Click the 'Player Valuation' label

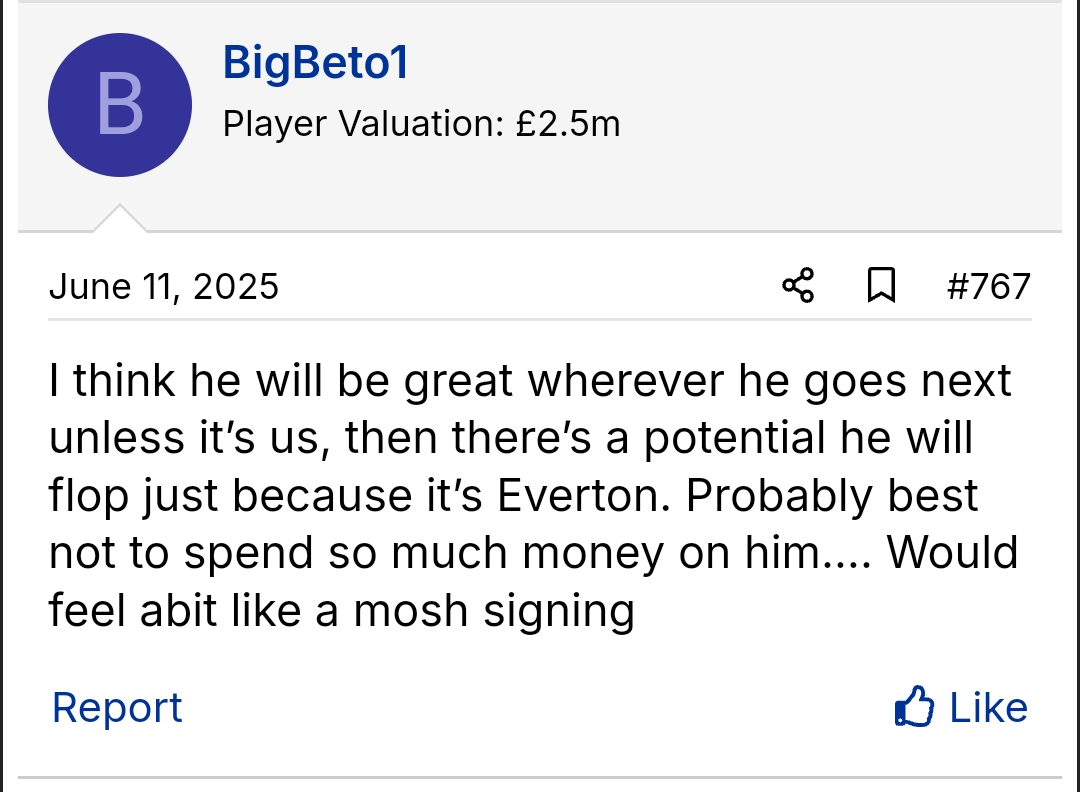(360, 124)
